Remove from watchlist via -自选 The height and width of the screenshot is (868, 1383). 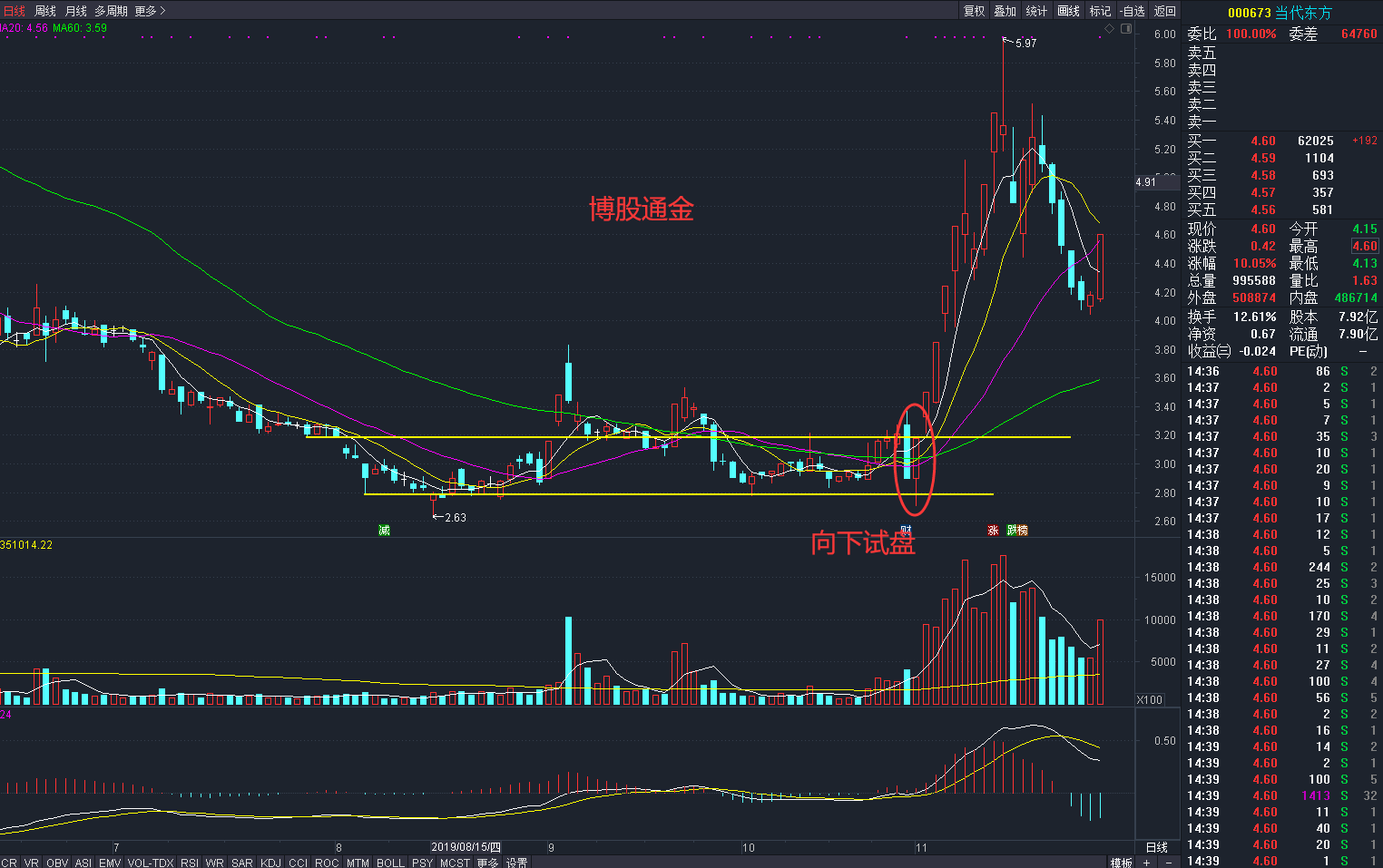[x=1133, y=11]
